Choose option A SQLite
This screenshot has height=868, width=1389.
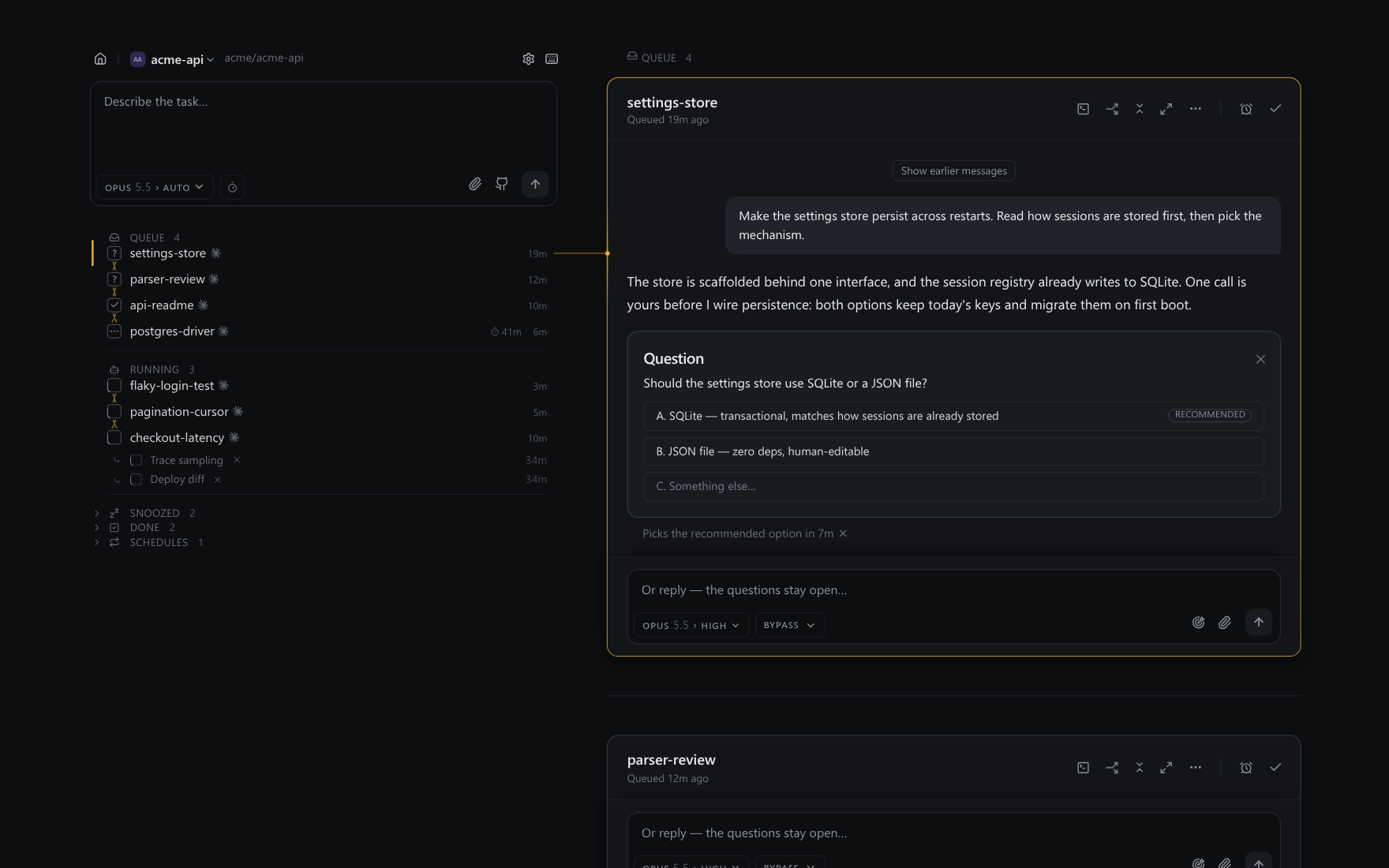(953, 416)
